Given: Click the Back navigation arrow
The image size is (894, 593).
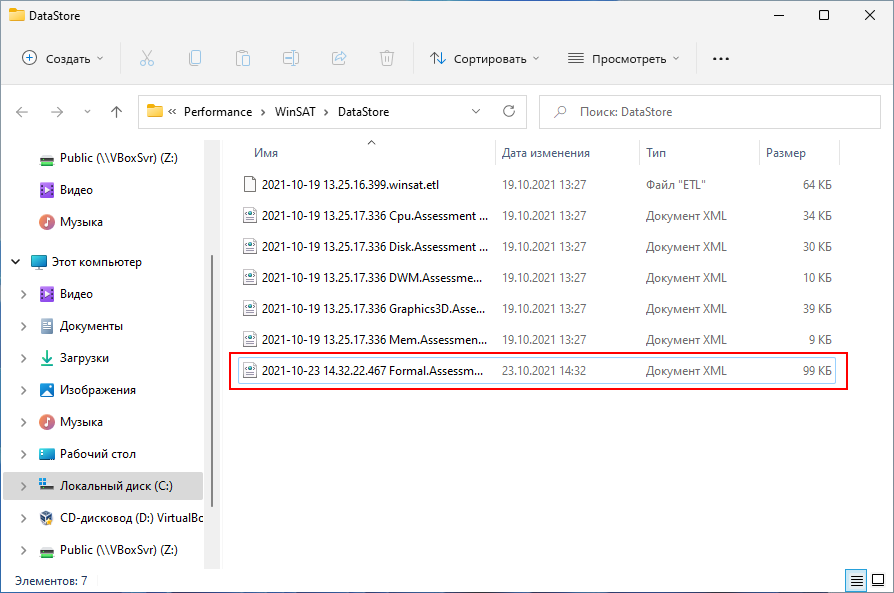Looking at the screenshot, I should 22,112.
